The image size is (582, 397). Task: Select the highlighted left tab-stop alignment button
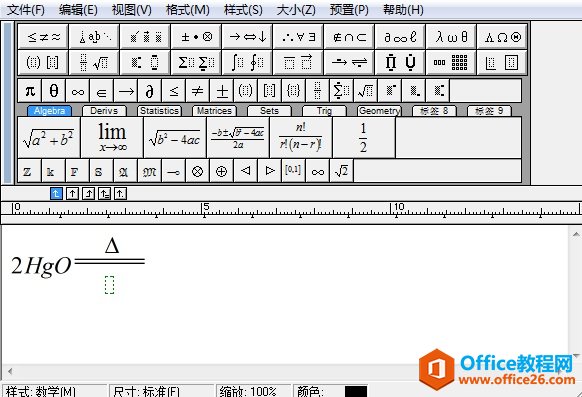(56, 193)
